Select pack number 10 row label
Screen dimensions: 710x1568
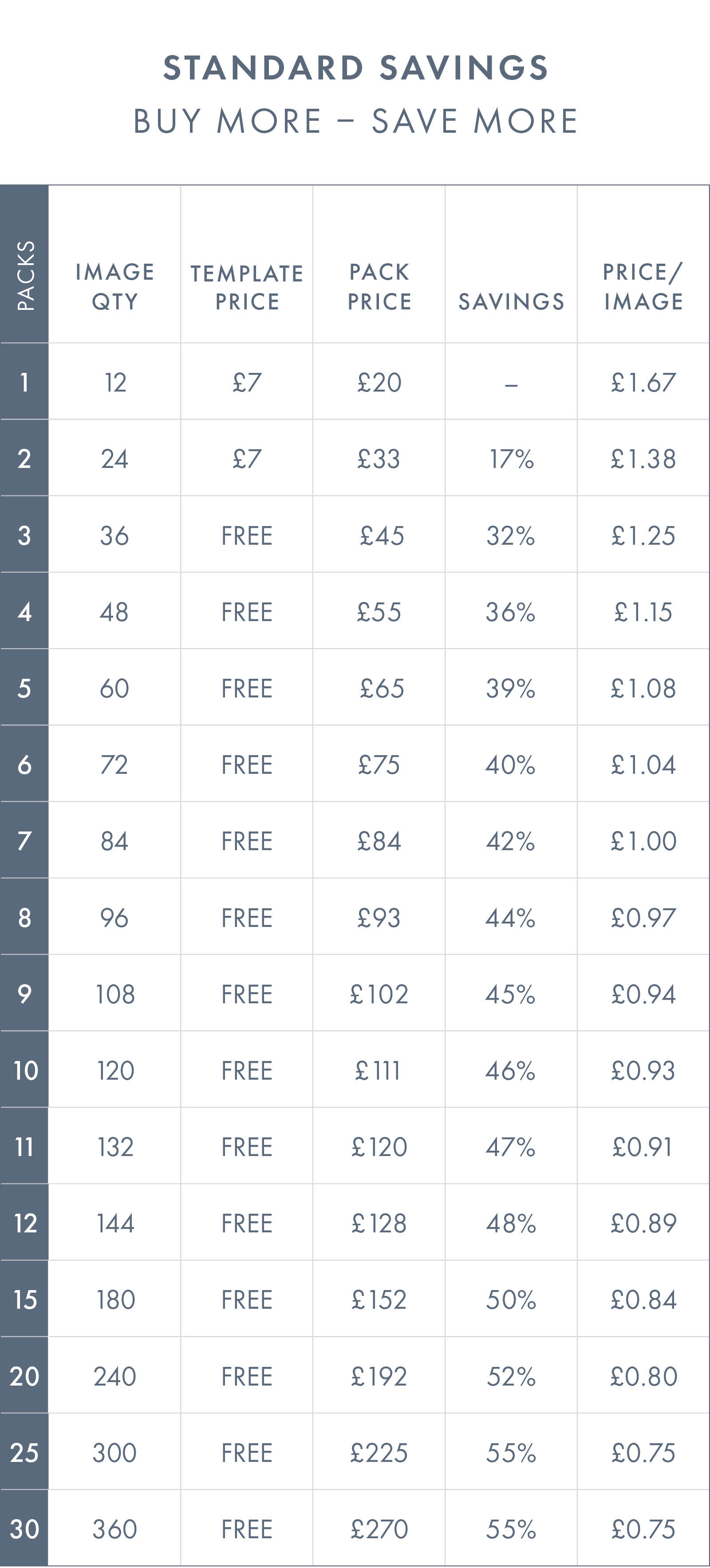(x=25, y=1071)
